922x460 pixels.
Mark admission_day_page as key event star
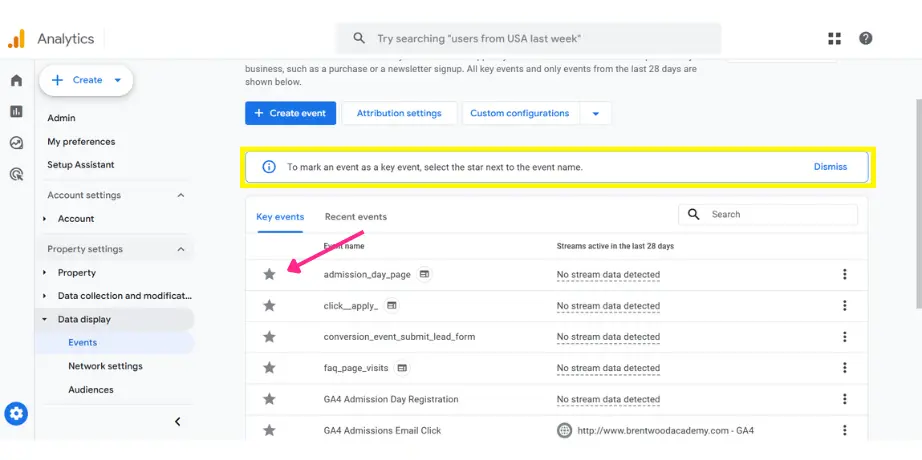click(x=269, y=274)
